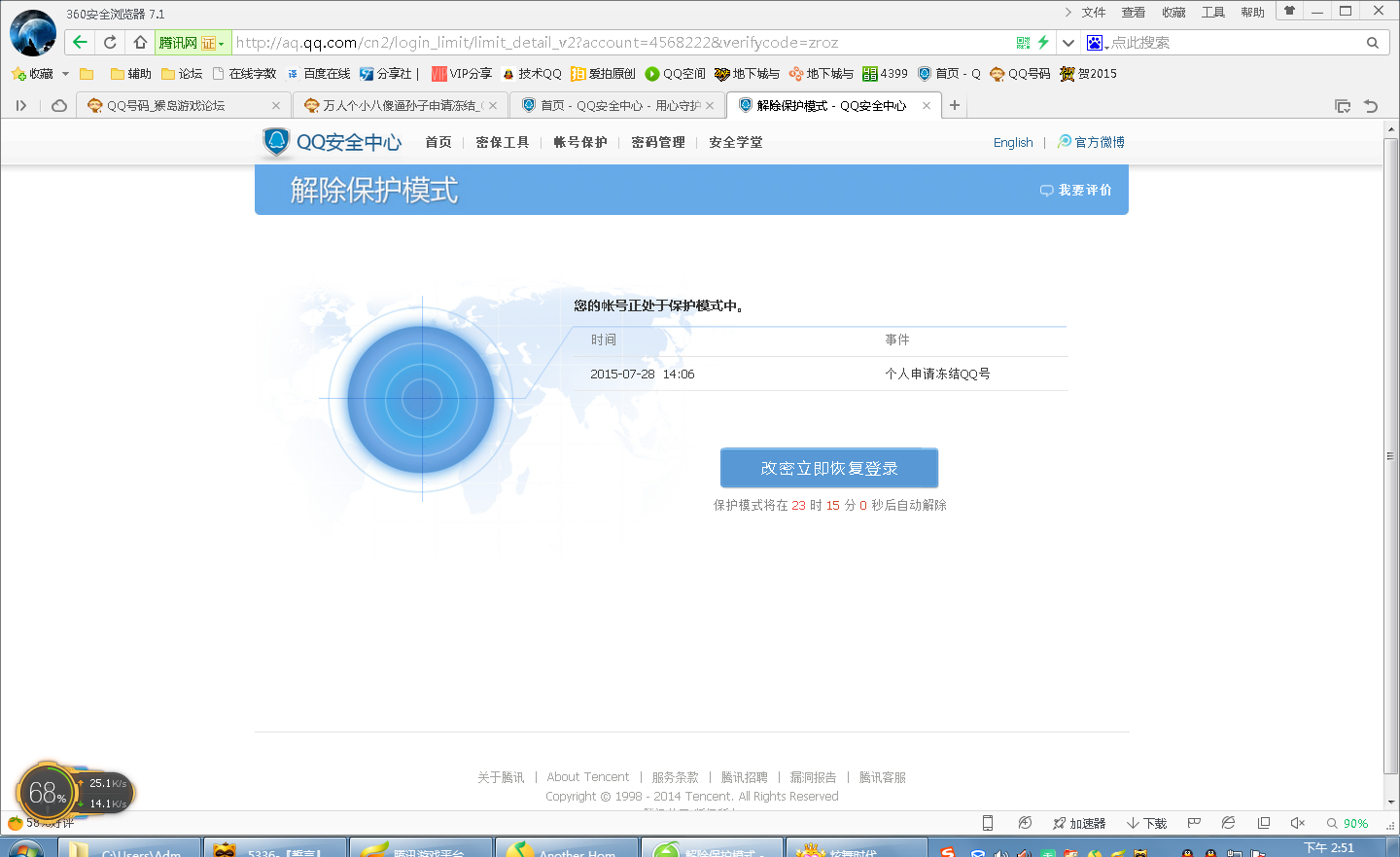
Task: Open the 工具 menu
Action: pyautogui.click(x=1213, y=13)
